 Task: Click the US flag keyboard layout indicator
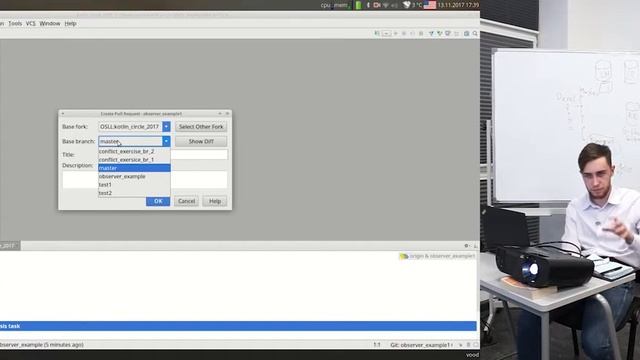click(429, 5)
